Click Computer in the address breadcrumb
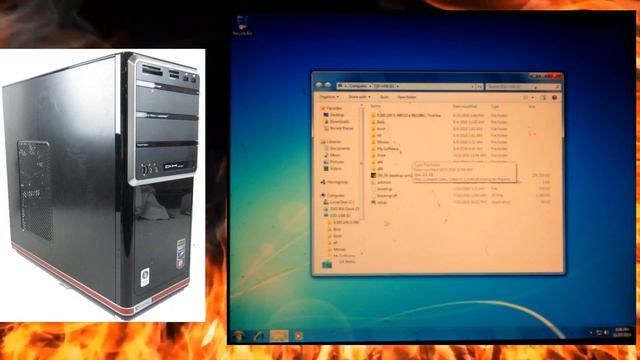This screenshot has height=360, width=640. click(357, 86)
